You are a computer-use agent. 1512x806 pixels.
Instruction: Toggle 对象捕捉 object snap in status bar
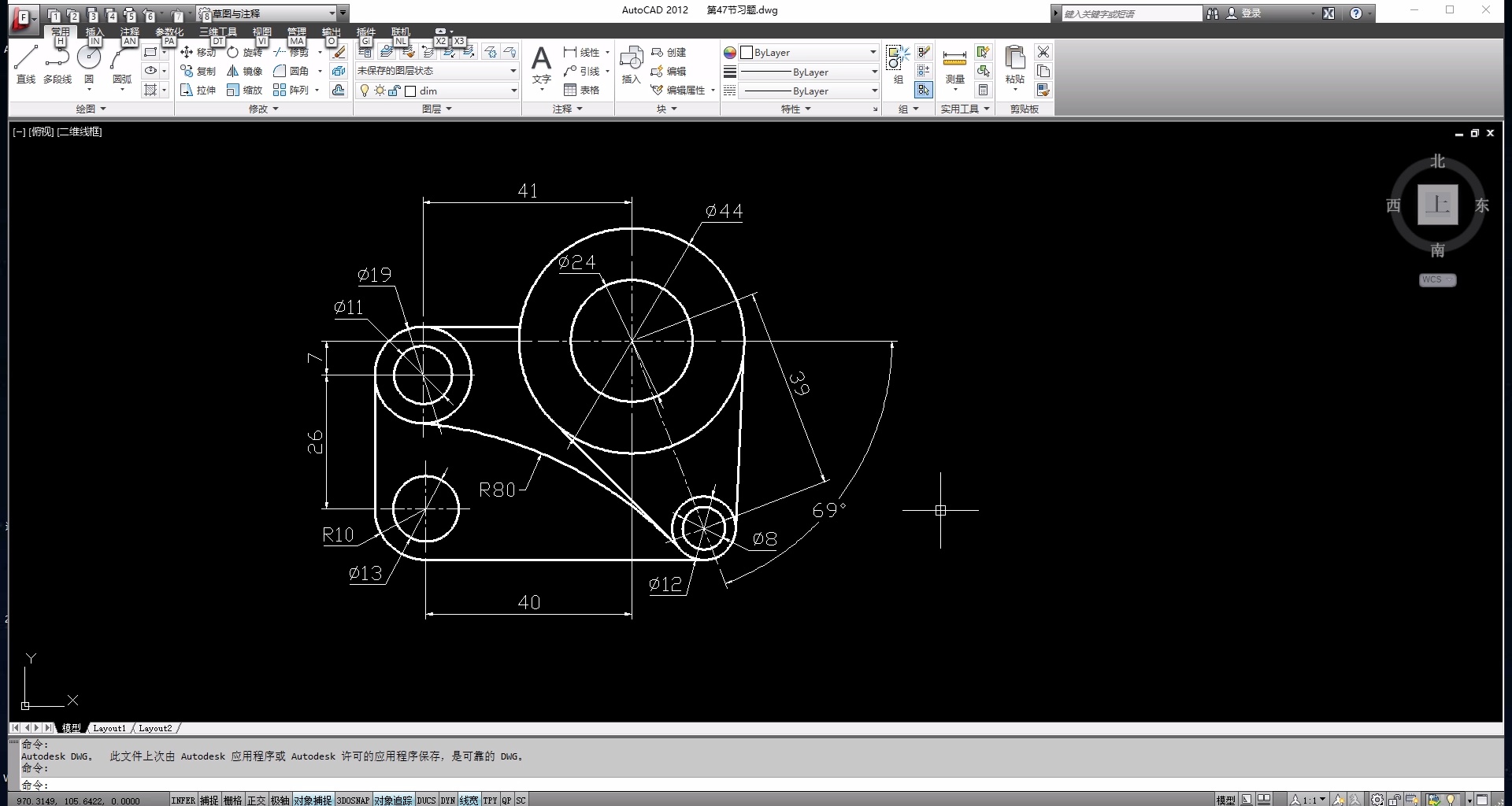click(x=313, y=800)
